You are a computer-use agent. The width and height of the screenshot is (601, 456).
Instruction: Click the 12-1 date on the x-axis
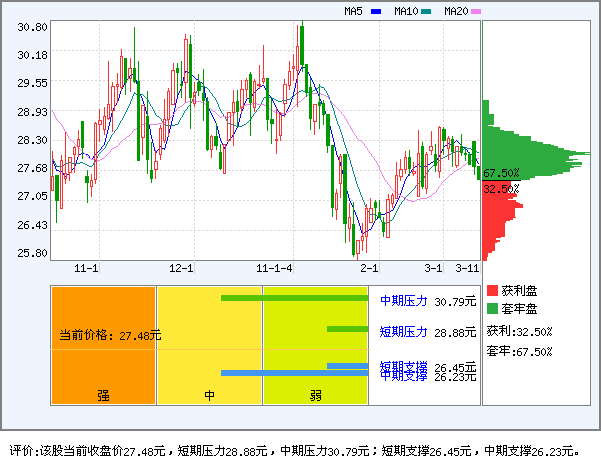coord(181,268)
